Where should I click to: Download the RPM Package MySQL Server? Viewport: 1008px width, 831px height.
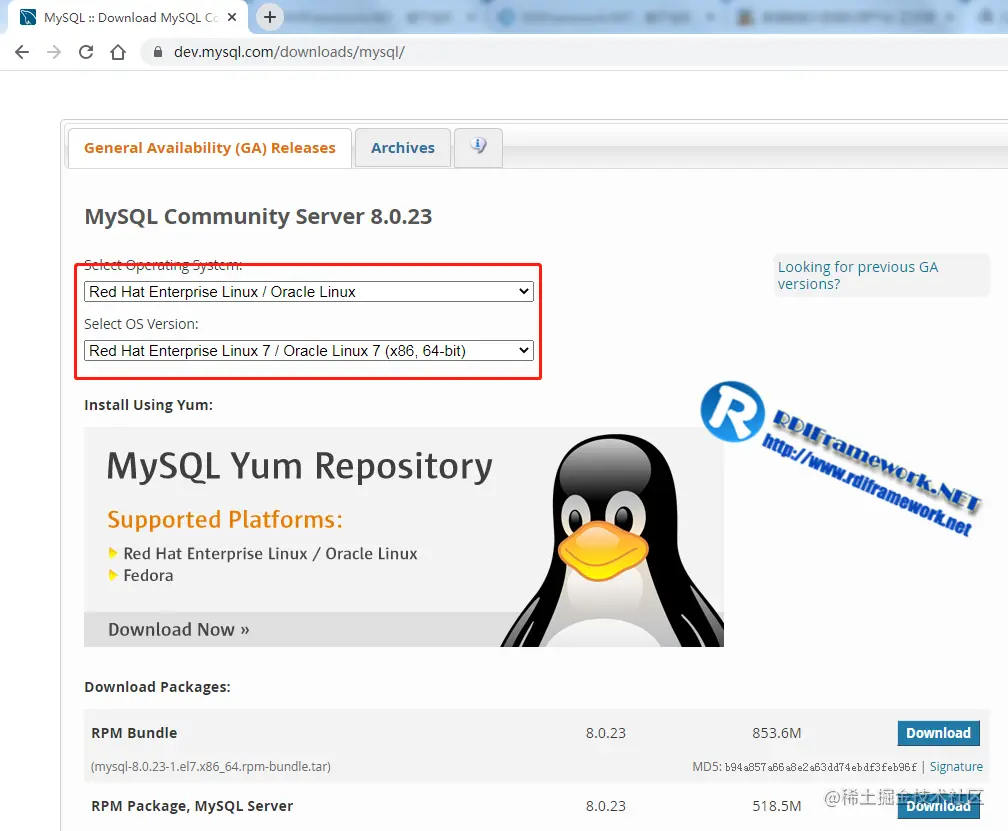coord(938,806)
